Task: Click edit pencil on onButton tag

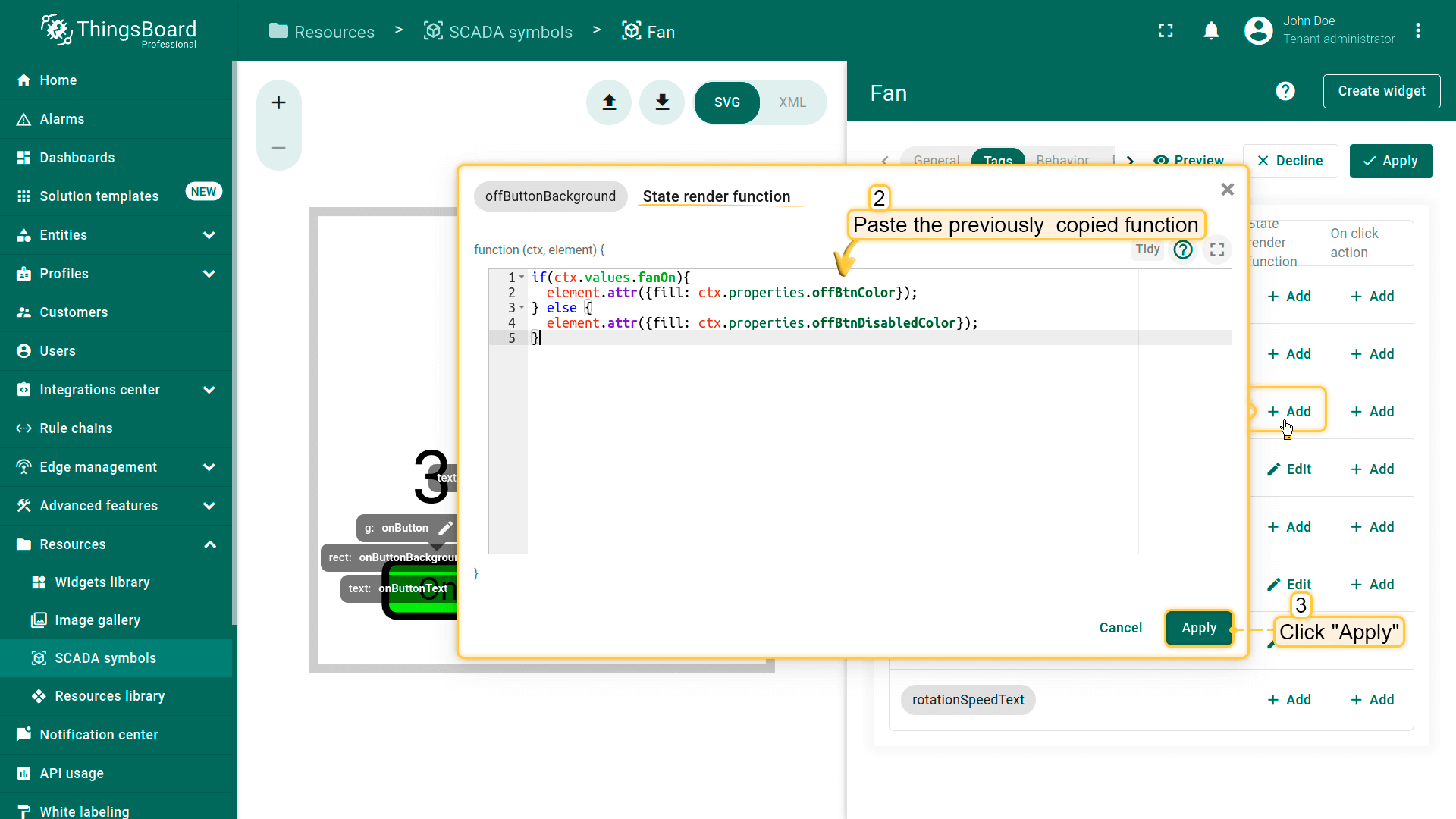Action: point(446,528)
